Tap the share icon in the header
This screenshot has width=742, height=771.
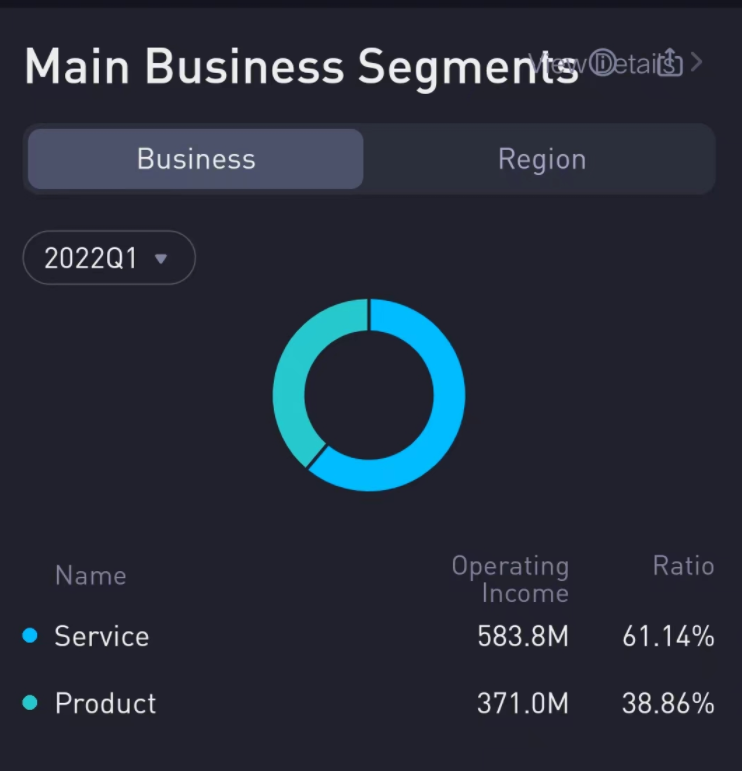[x=670, y=63]
